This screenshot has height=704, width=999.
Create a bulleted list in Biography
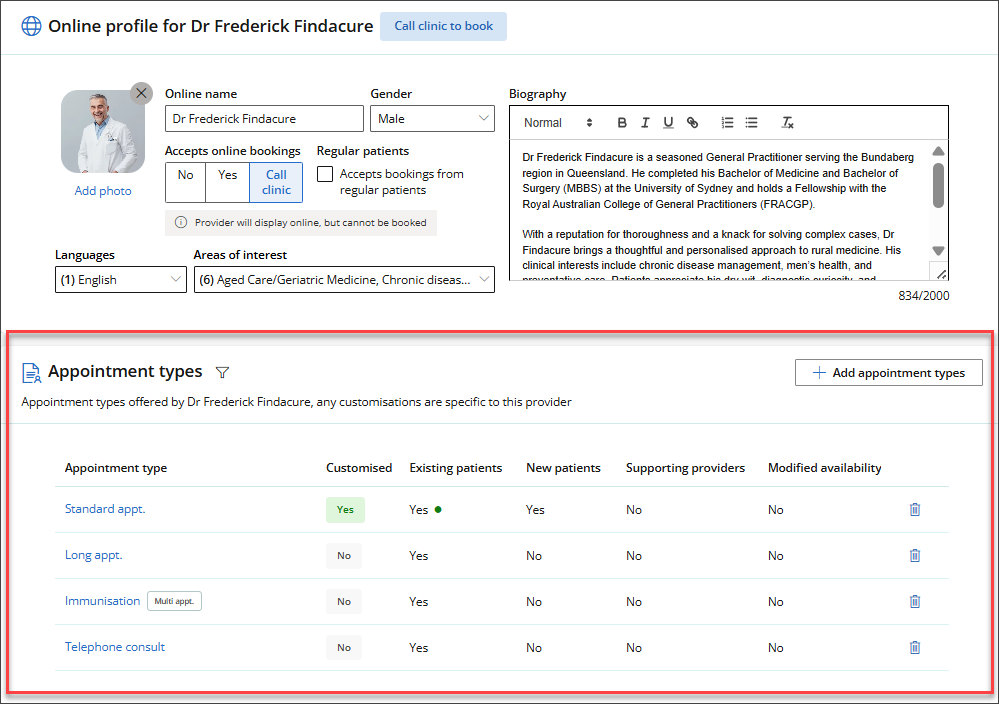pos(751,123)
